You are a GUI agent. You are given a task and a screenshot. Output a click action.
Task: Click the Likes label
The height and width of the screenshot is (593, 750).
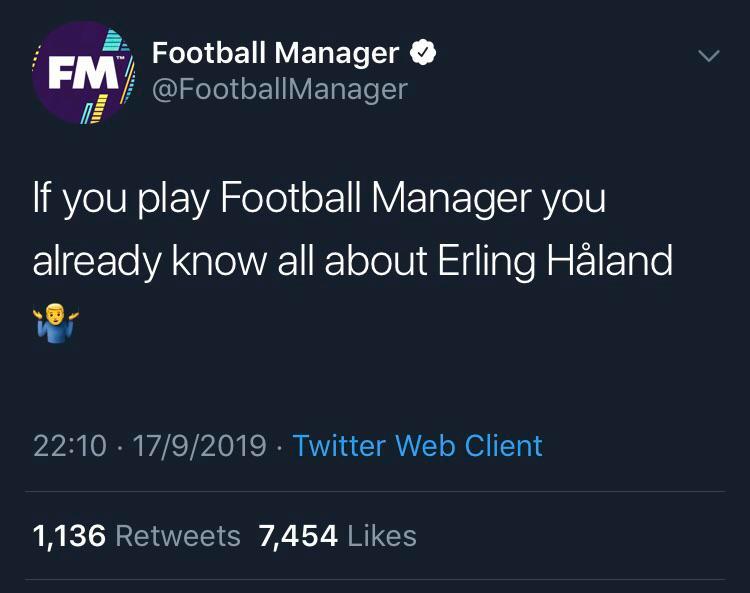pos(382,536)
